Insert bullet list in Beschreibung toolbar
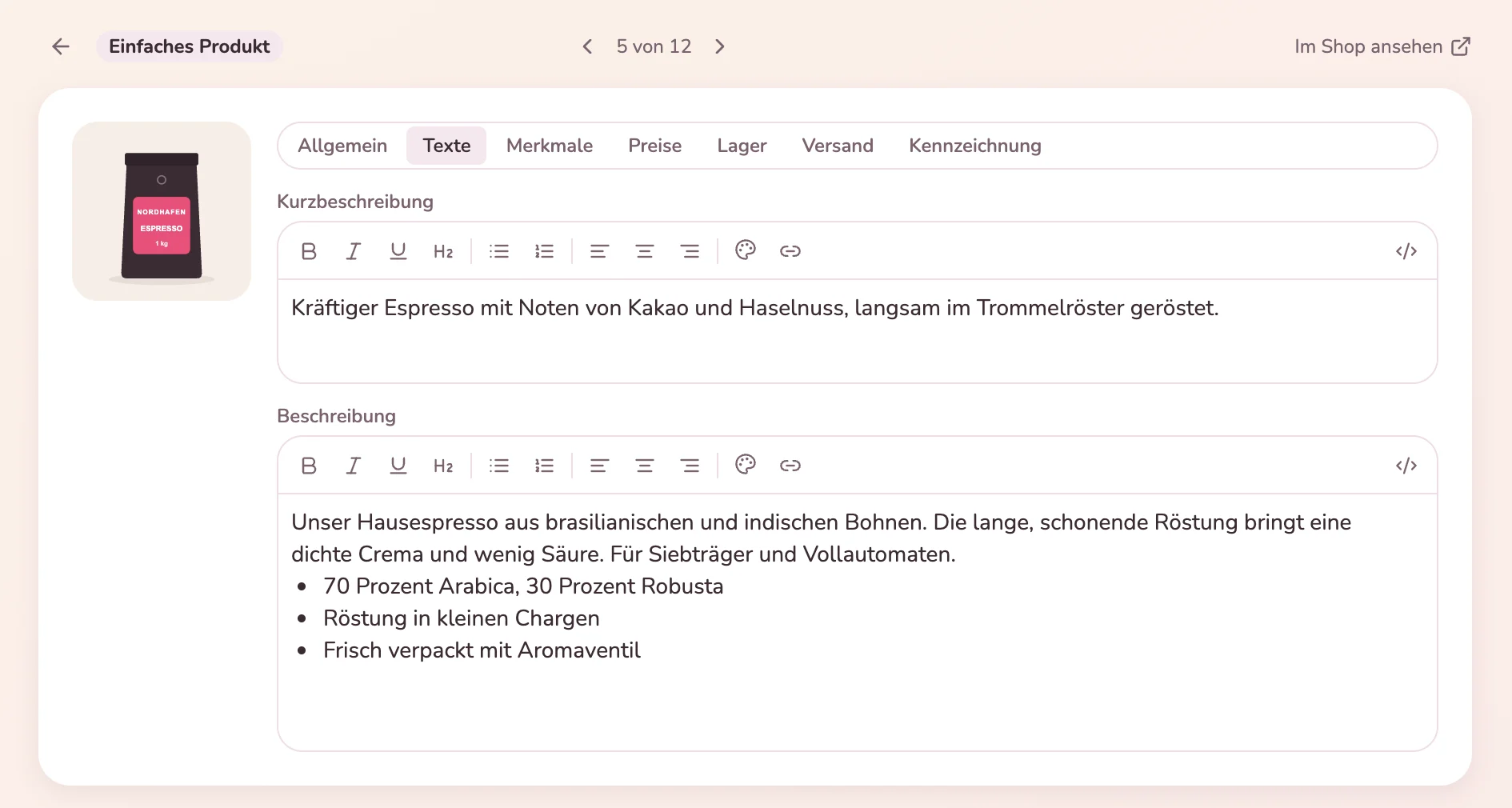 coord(499,466)
